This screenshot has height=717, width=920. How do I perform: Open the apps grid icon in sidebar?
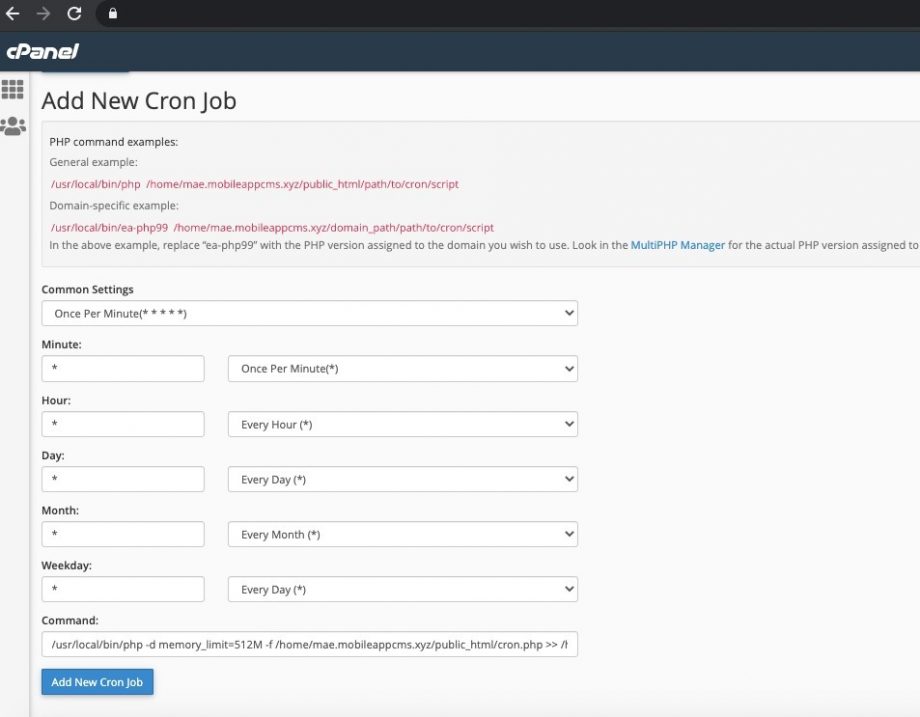pyautogui.click(x=13, y=90)
